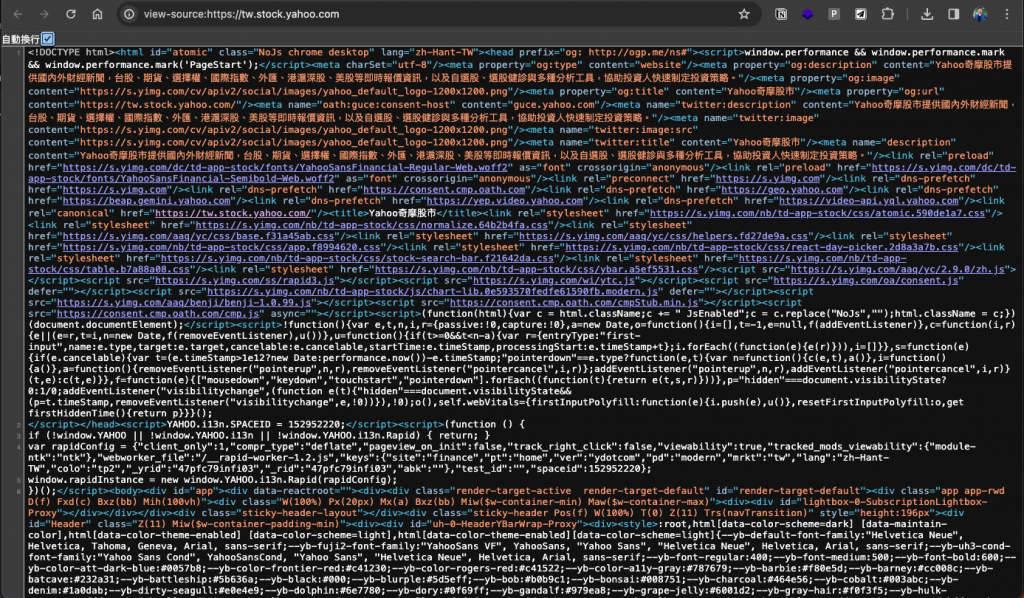Image resolution: width=1024 pixels, height=598 pixels.
Task: Open the ybar.a5ef5531.css link
Action: [536, 269]
